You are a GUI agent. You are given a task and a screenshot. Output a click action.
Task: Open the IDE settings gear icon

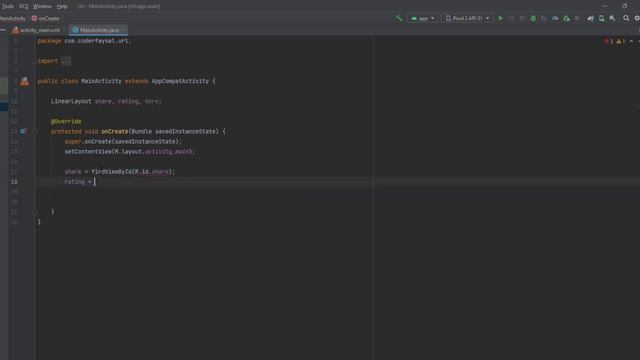[637, 18]
